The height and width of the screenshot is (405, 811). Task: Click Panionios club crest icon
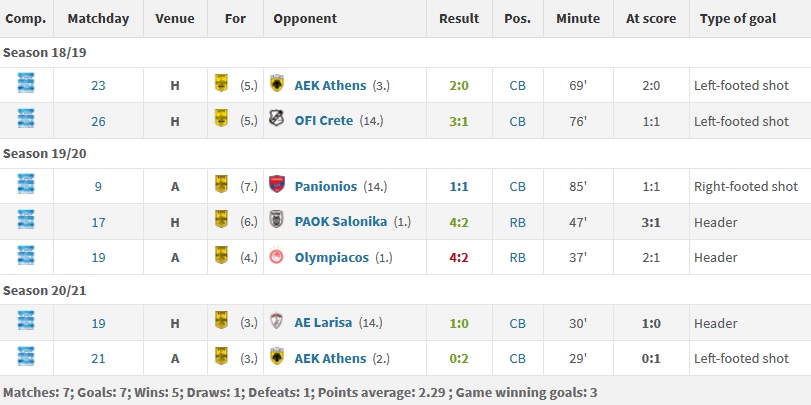tap(277, 184)
